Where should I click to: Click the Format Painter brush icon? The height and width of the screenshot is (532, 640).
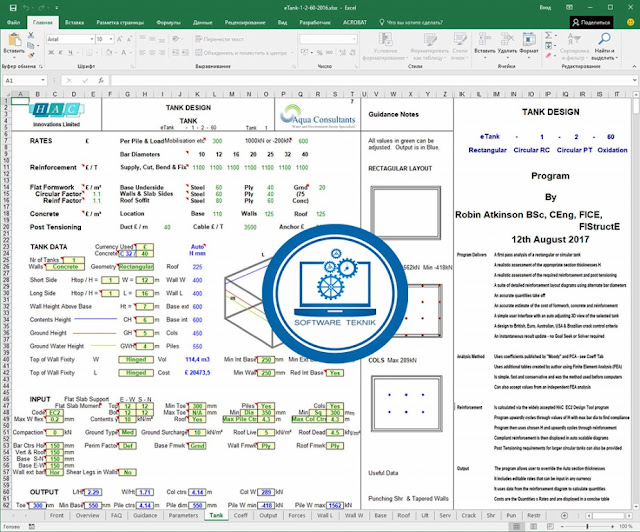pyautogui.click(x=31, y=55)
